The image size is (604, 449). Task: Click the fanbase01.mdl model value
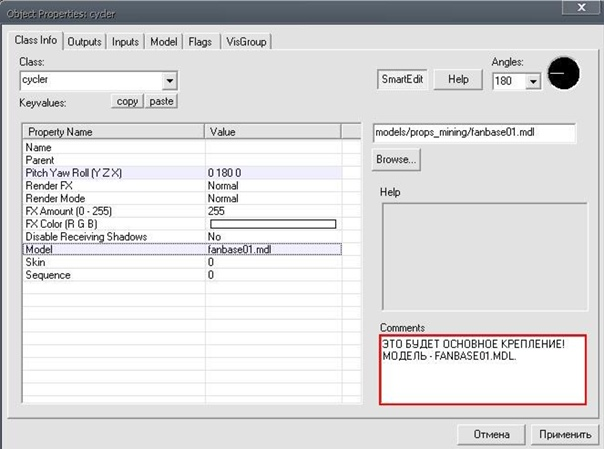pos(240,250)
